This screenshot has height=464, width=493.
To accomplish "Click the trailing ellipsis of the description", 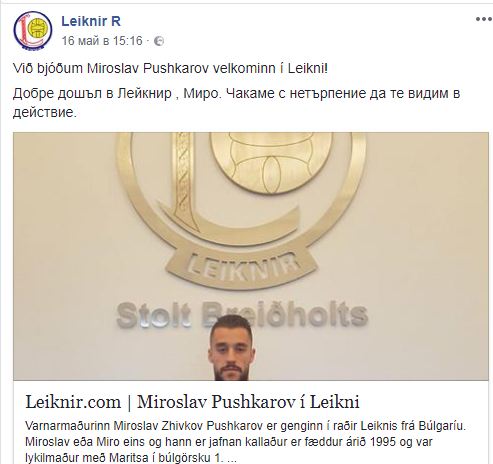I will [231, 459].
